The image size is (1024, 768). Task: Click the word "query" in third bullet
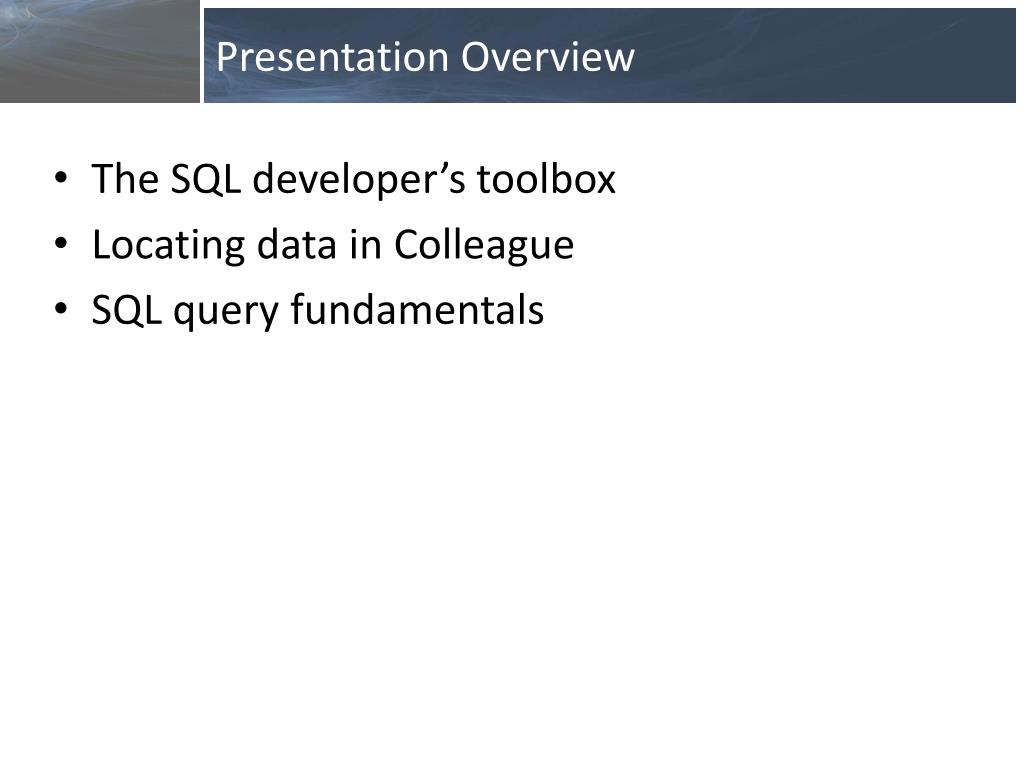(226, 312)
